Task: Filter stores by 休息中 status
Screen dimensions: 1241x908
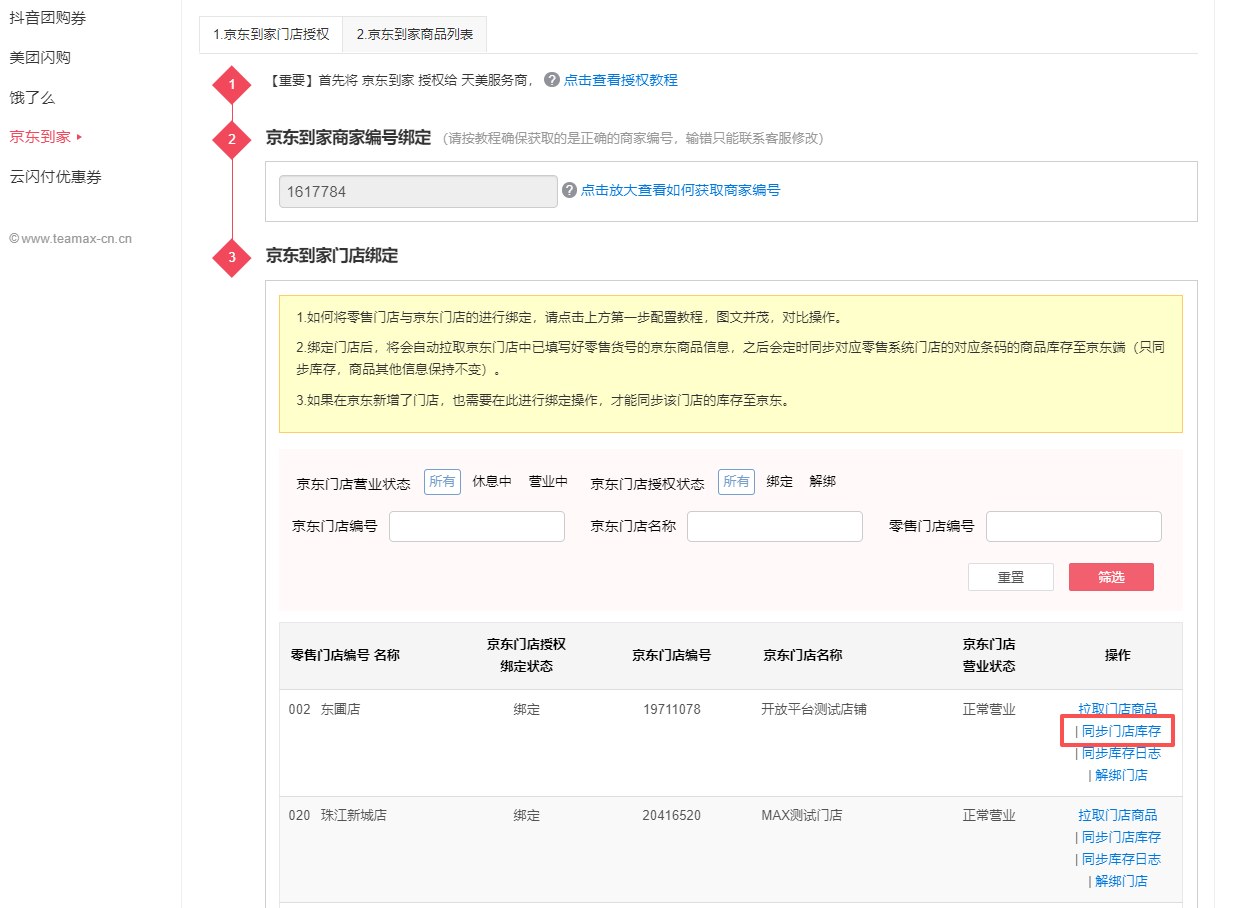Action: click(492, 482)
